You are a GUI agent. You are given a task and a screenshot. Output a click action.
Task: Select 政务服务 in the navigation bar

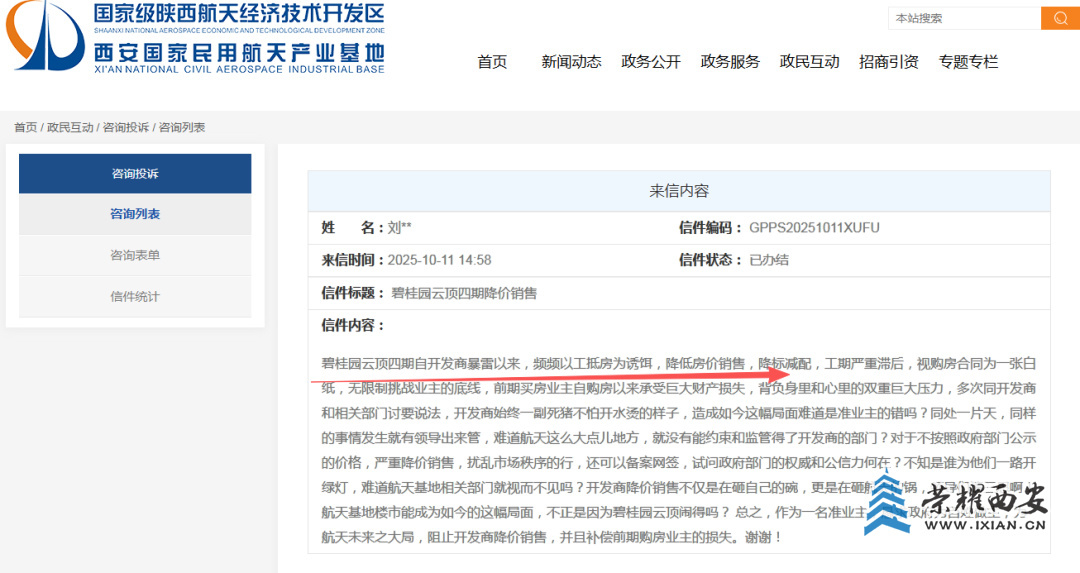[730, 62]
